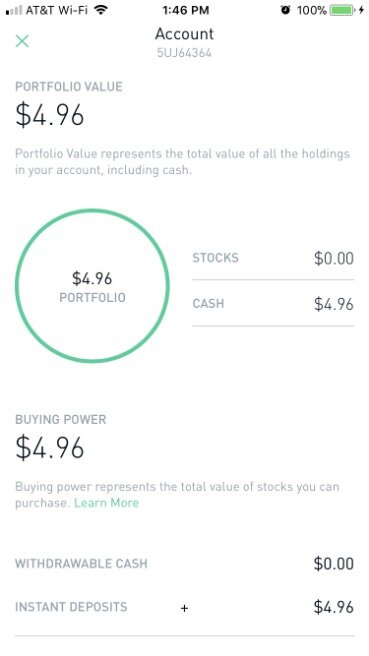Tap the Instant Deposits row label
This screenshot has height=656, width=369.
(x=71, y=607)
